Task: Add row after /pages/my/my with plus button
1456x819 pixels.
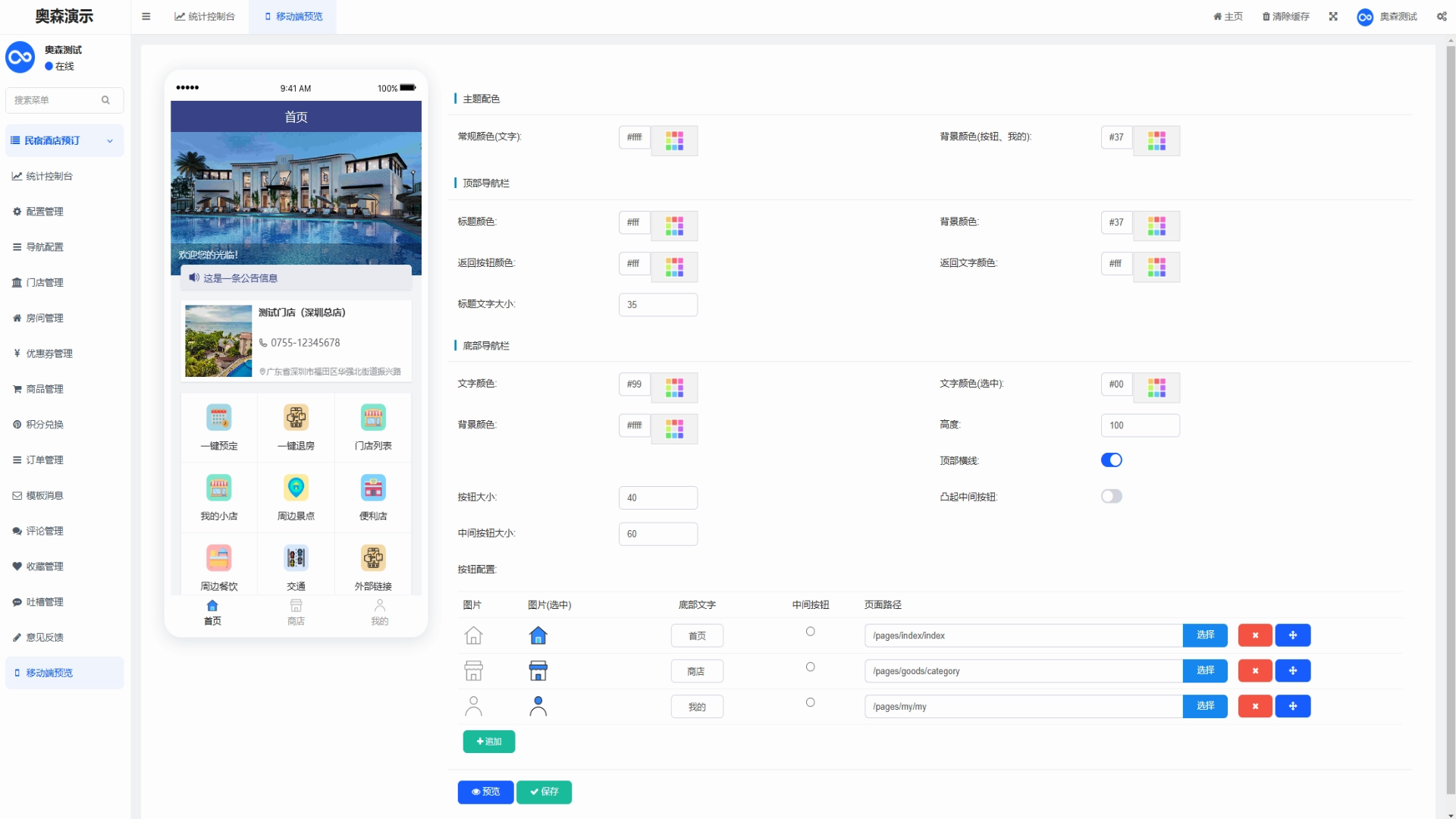Action: 1293,707
